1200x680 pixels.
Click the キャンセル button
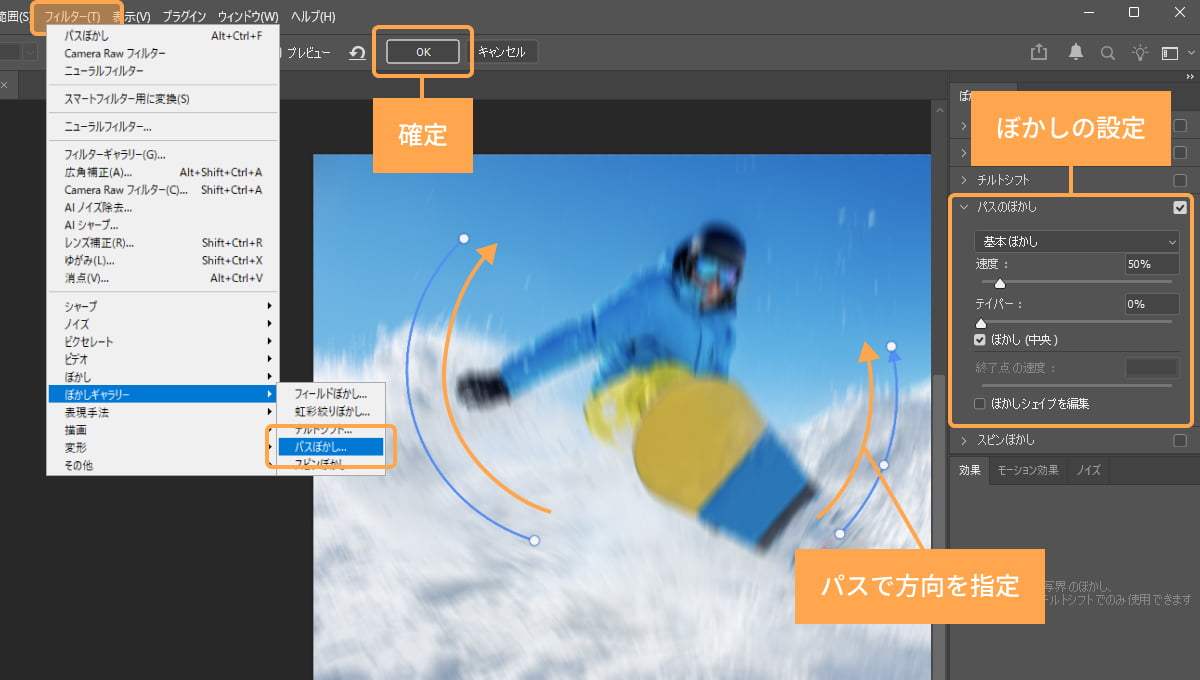[x=503, y=52]
